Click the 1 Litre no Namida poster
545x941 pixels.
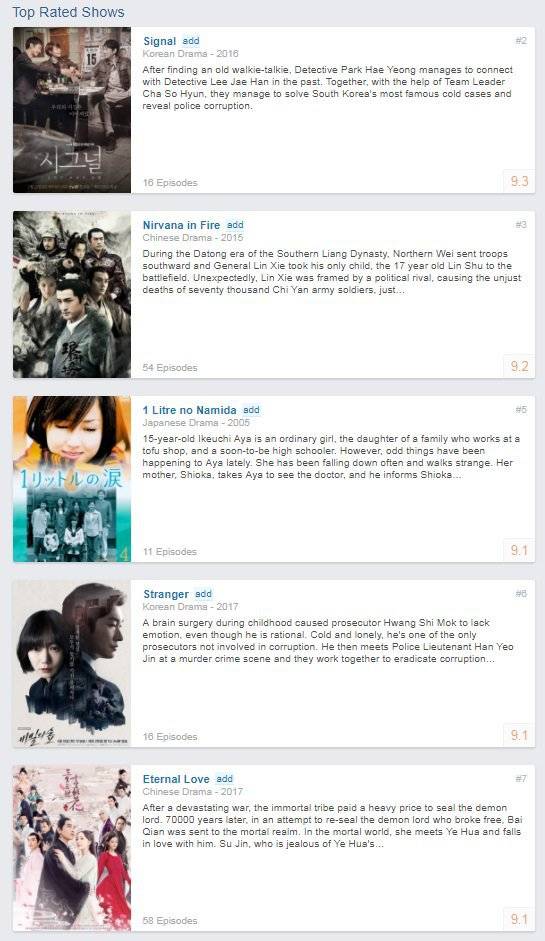(x=72, y=479)
